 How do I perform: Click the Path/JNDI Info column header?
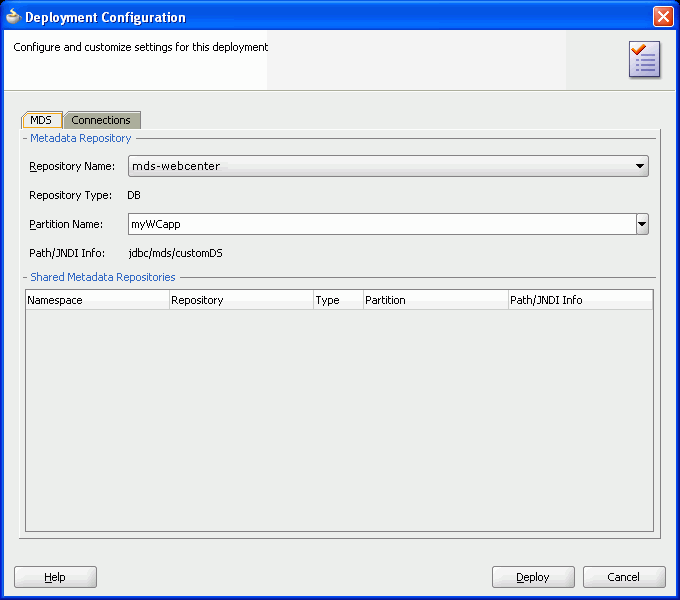point(580,300)
